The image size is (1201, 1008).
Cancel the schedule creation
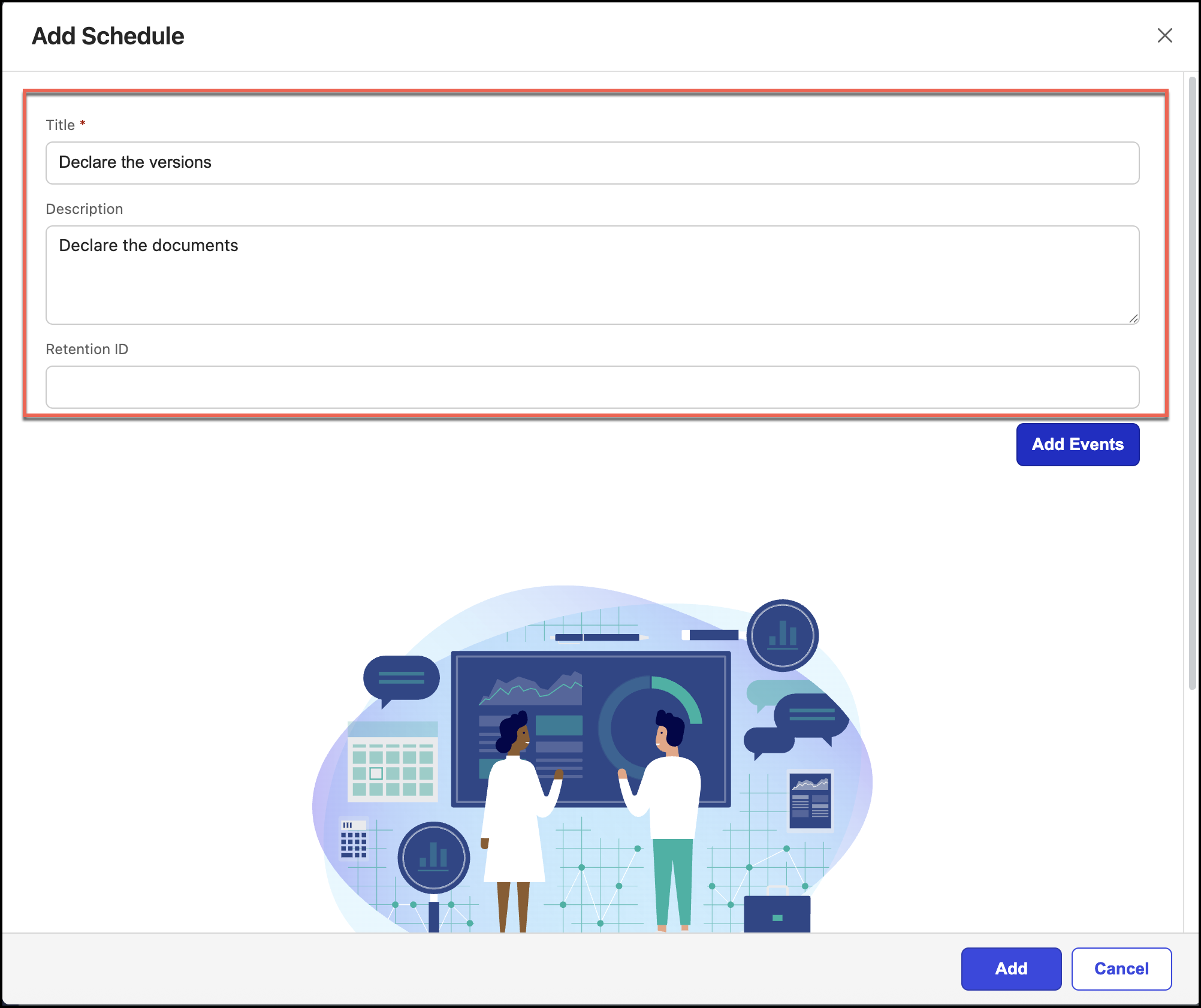pos(1121,968)
